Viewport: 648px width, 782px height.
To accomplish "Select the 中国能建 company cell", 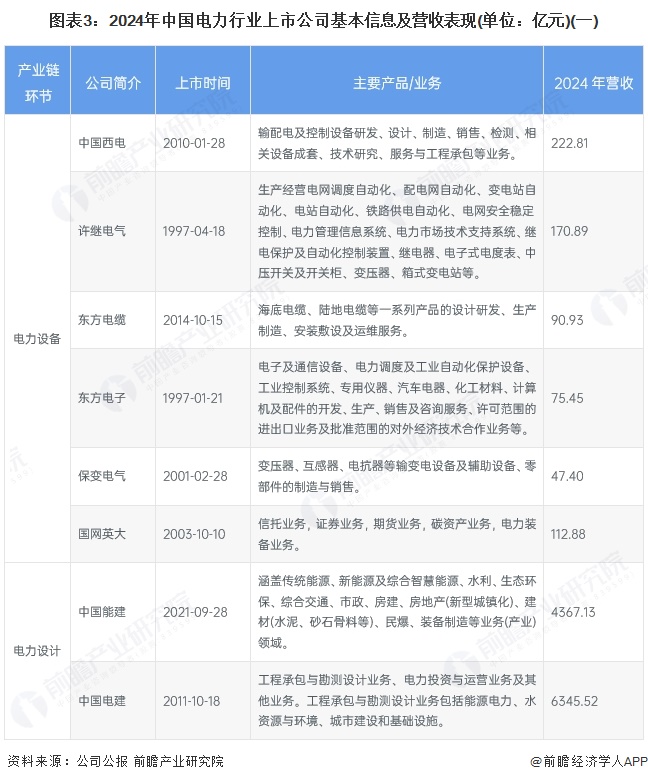I will point(113,612).
